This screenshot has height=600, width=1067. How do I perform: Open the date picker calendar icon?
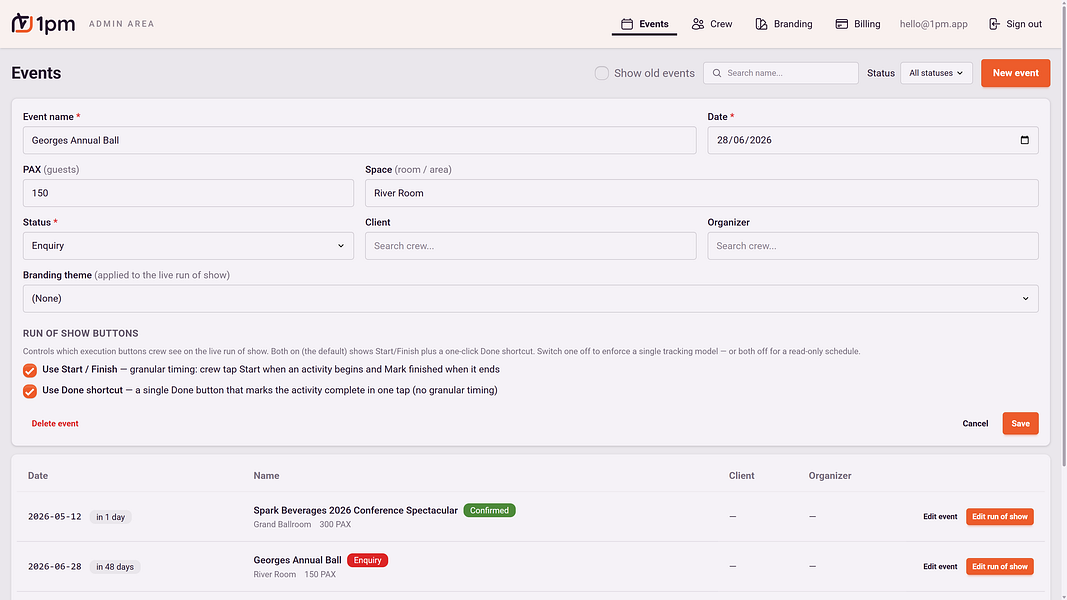[1025, 140]
